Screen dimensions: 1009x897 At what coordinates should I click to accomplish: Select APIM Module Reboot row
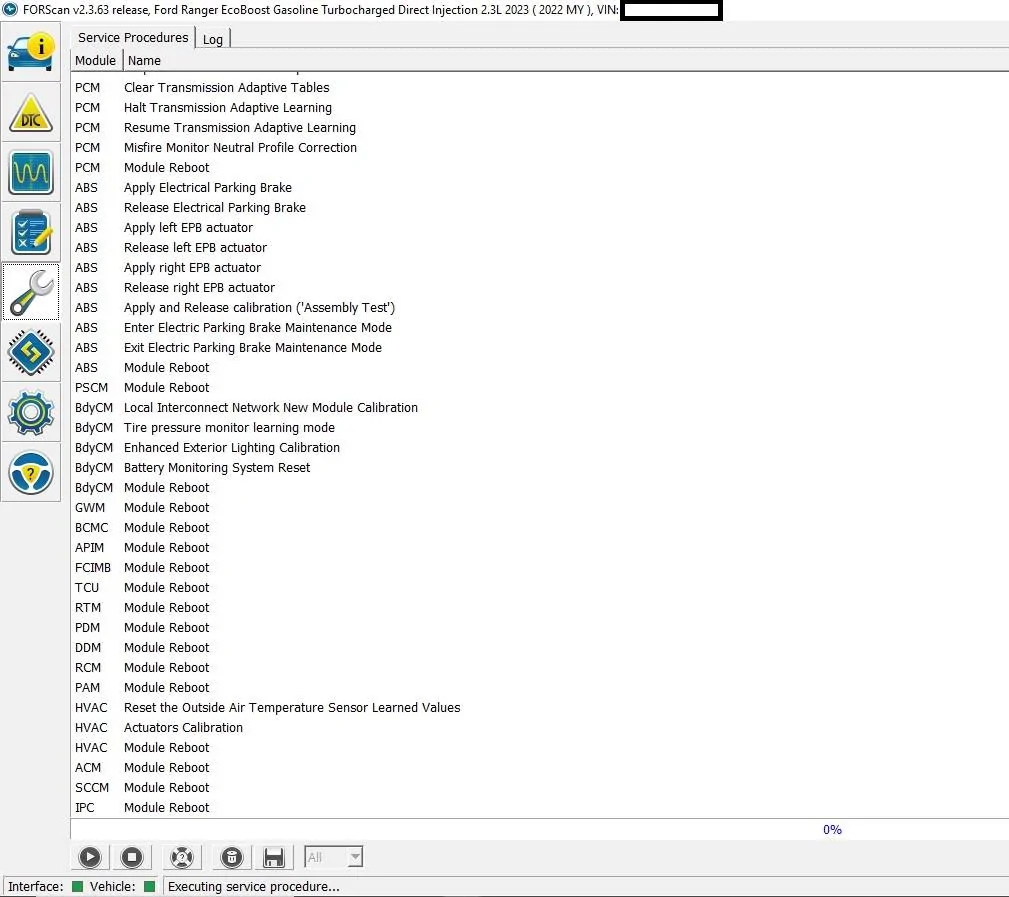pyautogui.click(x=539, y=547)
